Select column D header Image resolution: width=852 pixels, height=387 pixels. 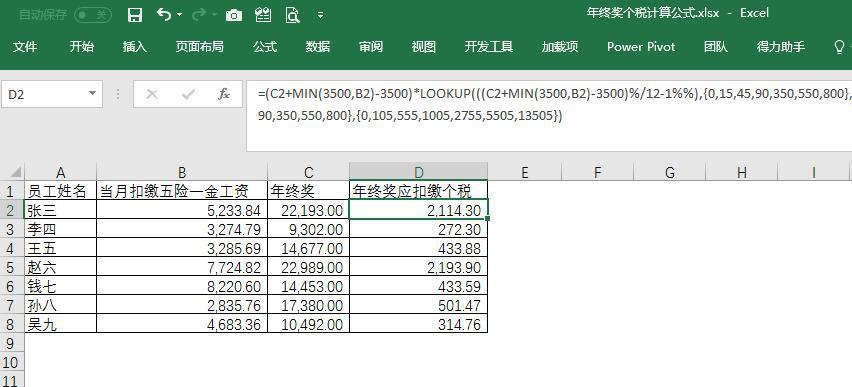coord(418,172)
